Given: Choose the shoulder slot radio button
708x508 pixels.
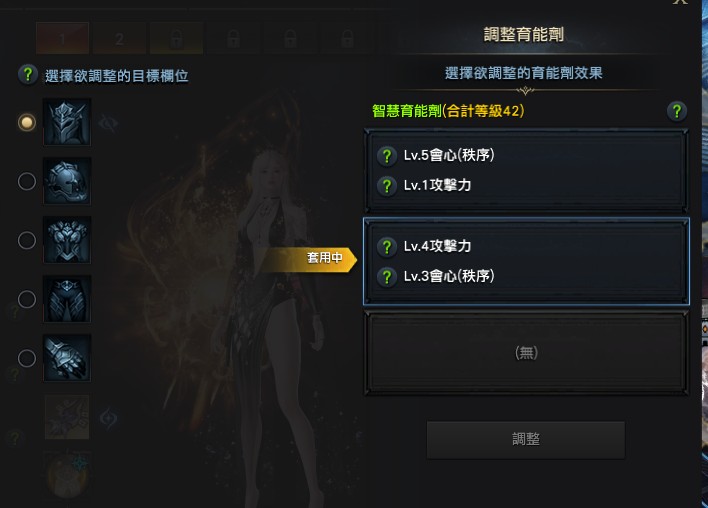Looking at the screenshot, I should (x=27, y=181).
